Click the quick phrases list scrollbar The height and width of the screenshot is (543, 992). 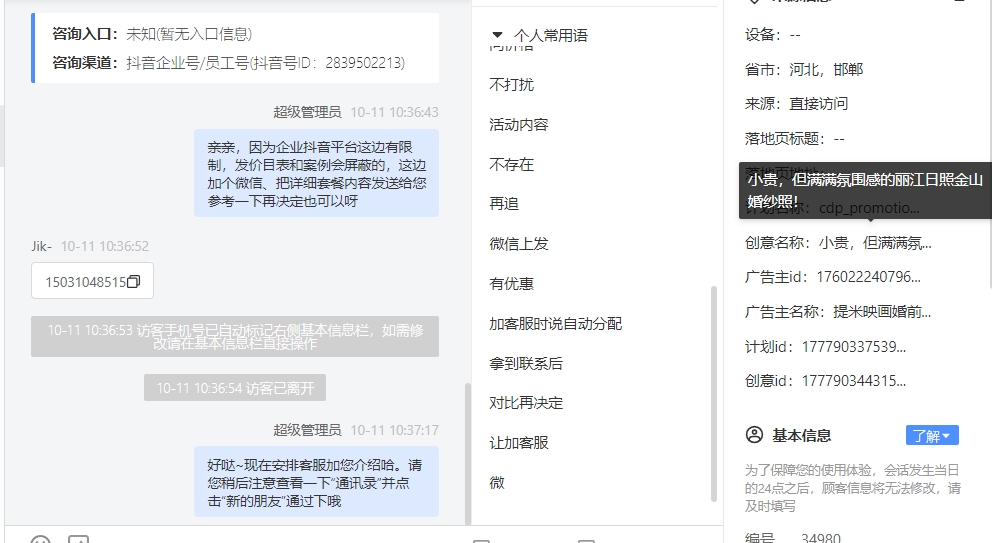[714, 394]
